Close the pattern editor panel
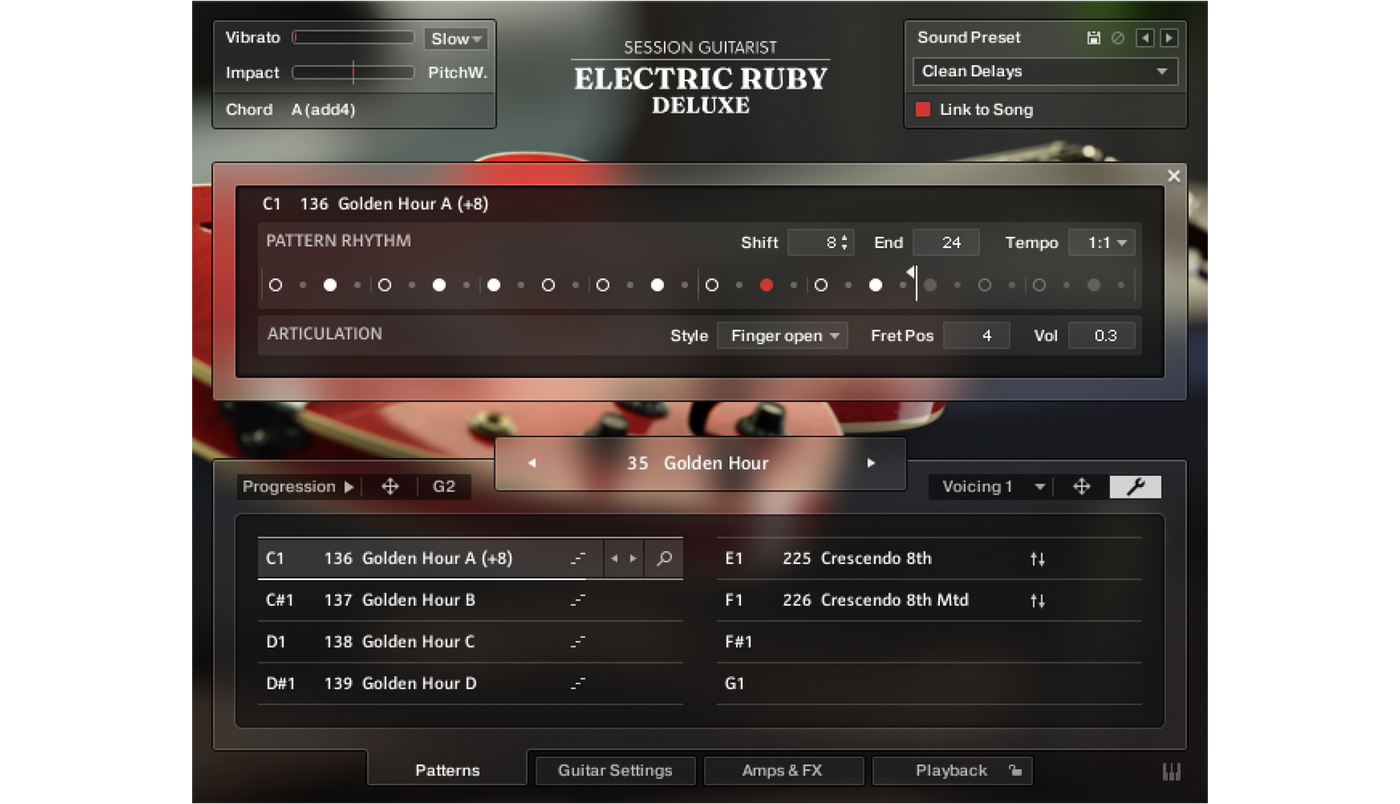Screen dimensions: 1400x804 1174,176
